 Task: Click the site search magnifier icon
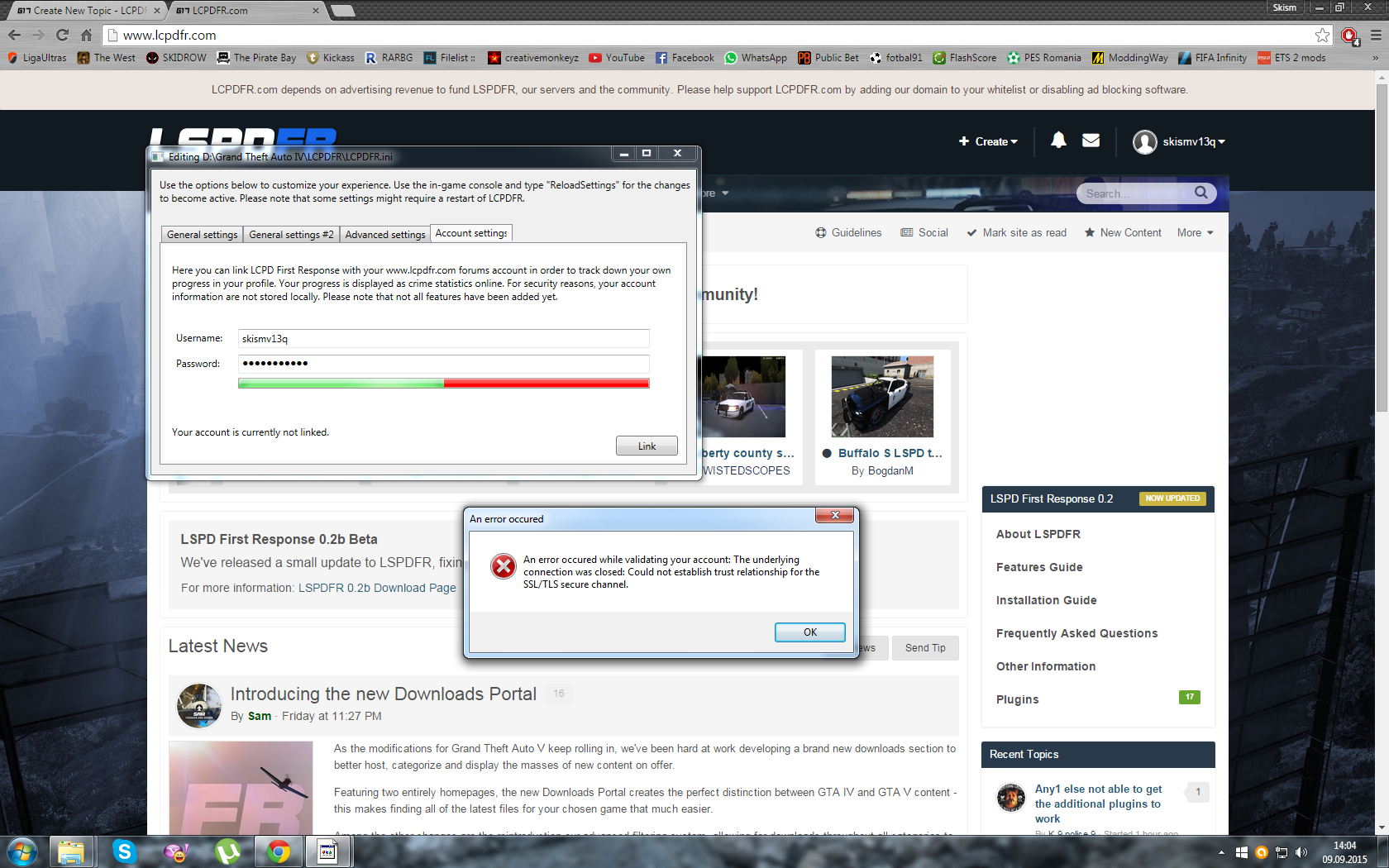(1201, 193)
